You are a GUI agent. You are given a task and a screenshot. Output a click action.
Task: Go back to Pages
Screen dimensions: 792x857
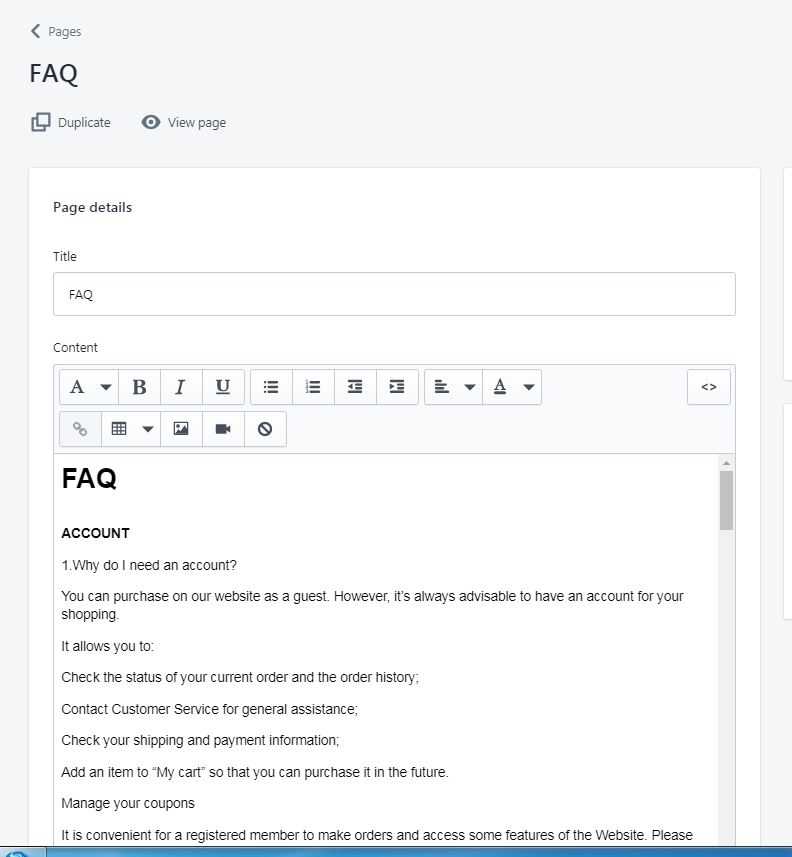point(56,31)
